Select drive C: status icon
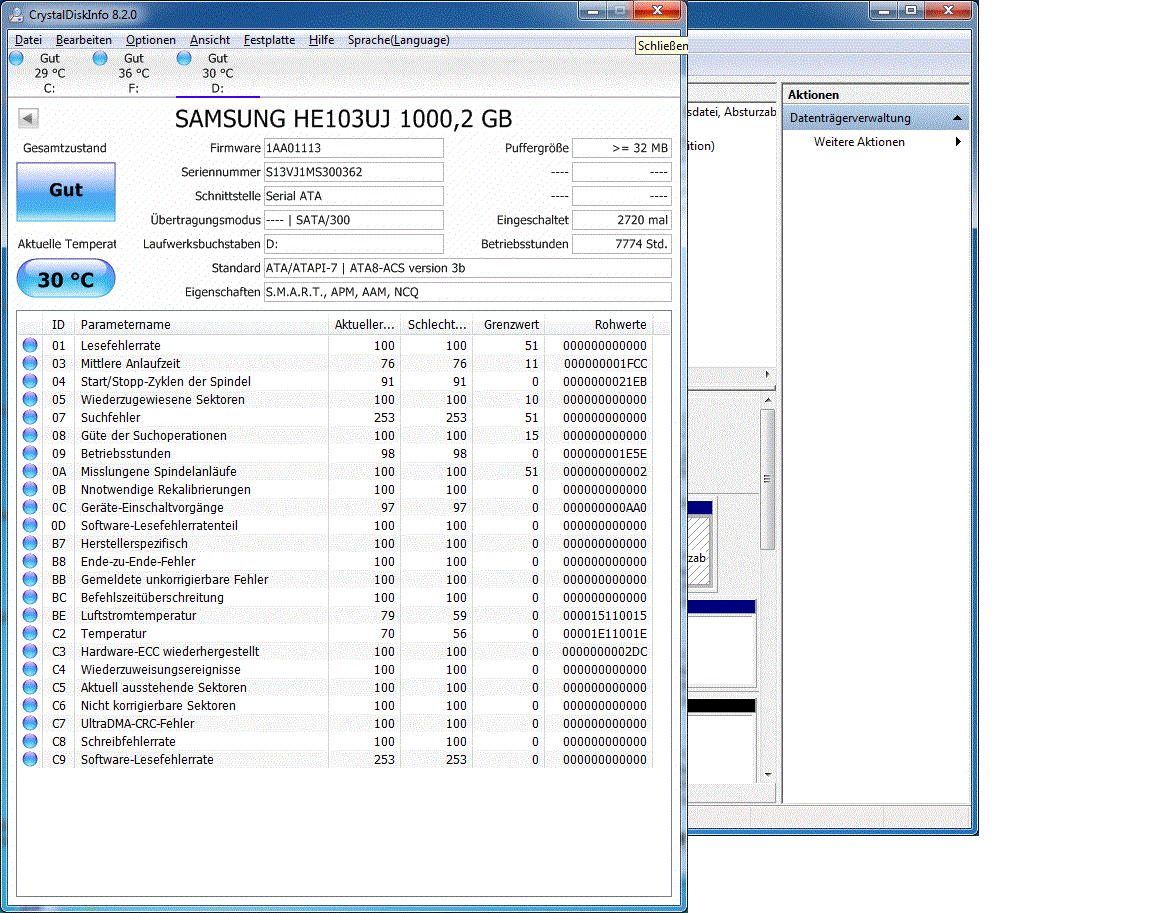 point(16,58)
